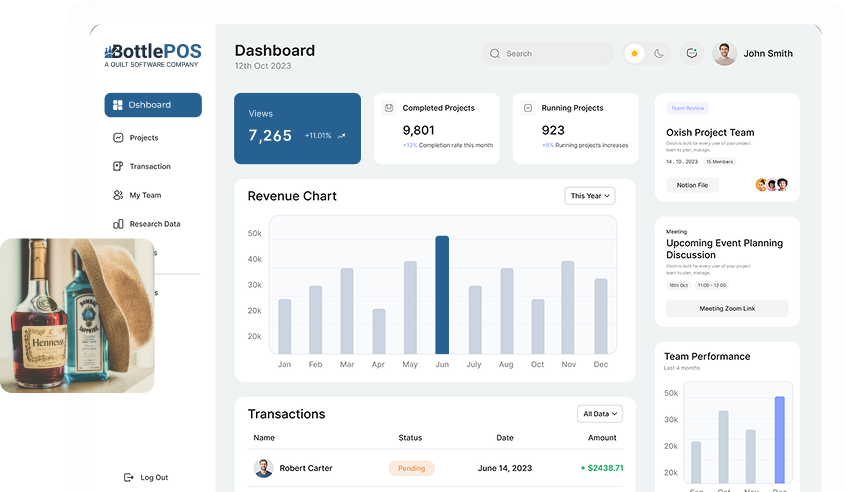The image size is (846, 492).
Task: Click the Research Data chart icon
Action: (x=118, y=224)
